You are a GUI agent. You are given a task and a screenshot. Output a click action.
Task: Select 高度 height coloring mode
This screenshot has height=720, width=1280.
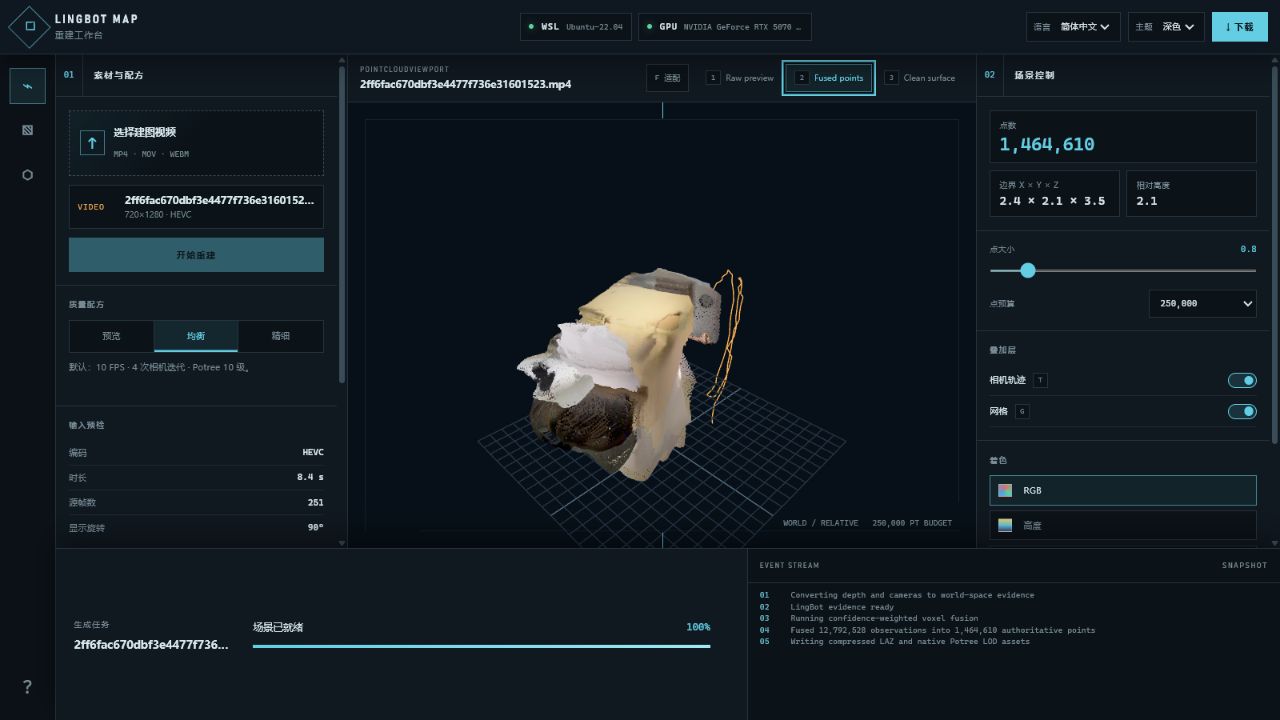(1123, 525)
